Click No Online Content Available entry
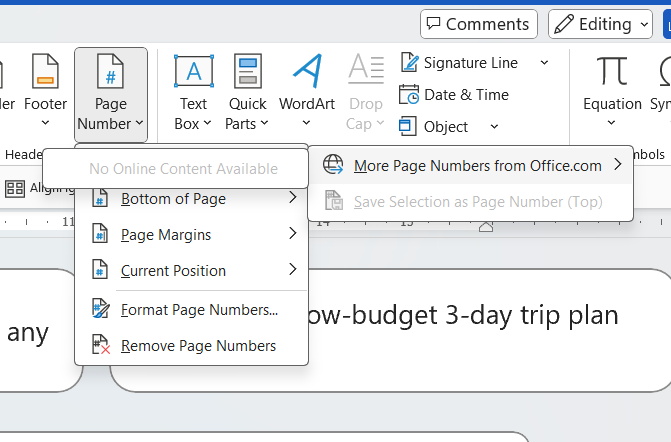Image resolution: width=671 pixels, height=442 pixels. [x=175, y=169]
